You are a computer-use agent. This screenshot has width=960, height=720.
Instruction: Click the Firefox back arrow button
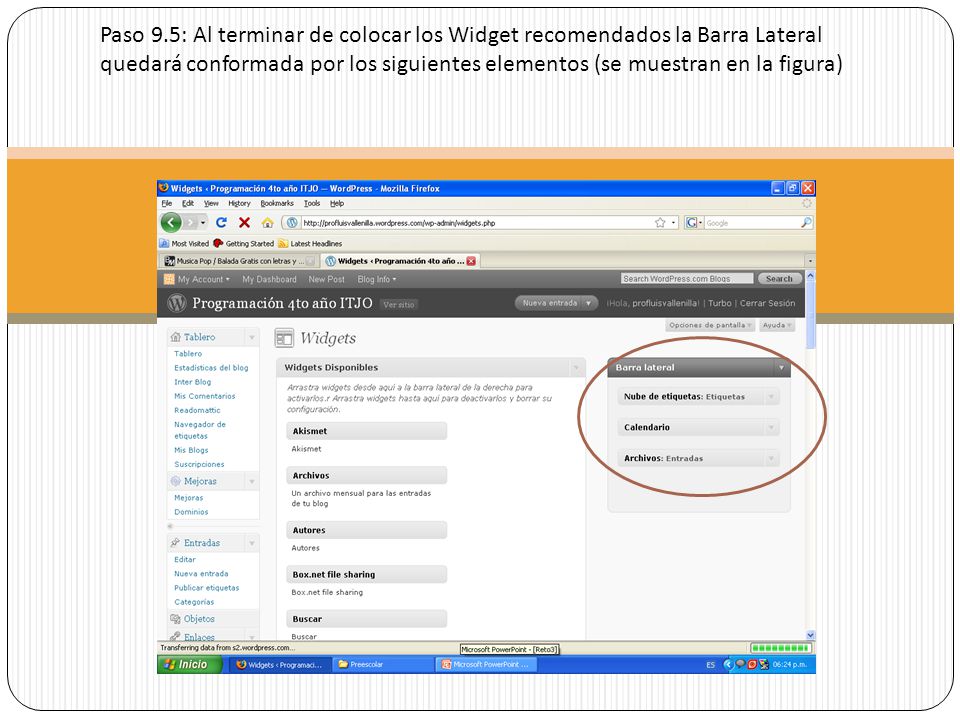[171, 222]
